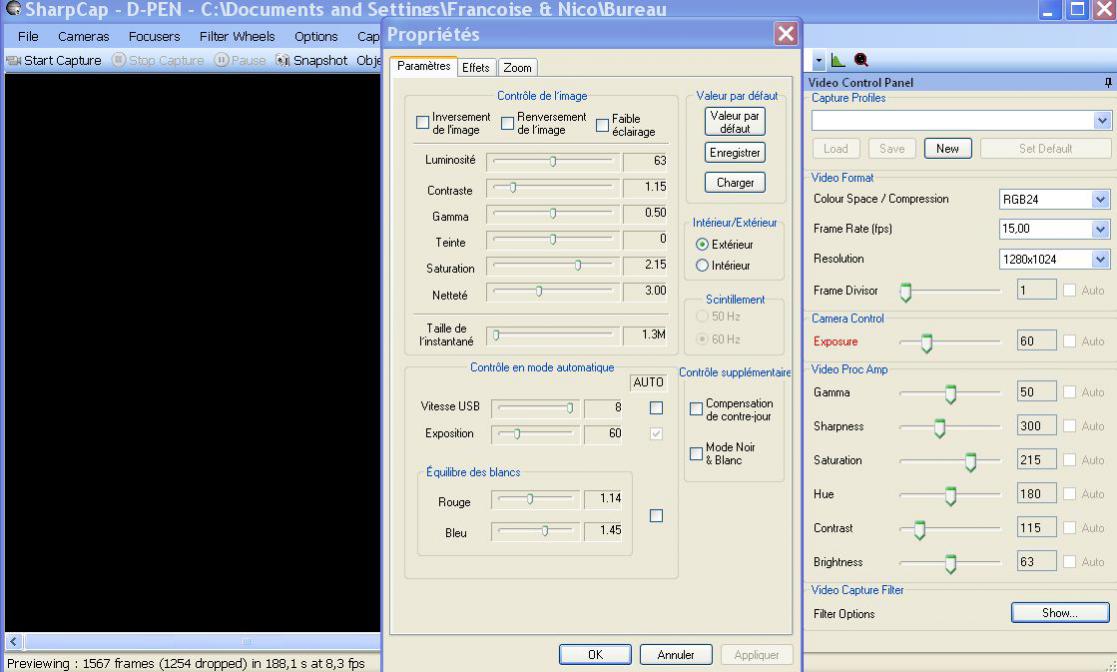Close the Propriétés dialog
Screen dimensions: 1117x672
coord(786,33)
